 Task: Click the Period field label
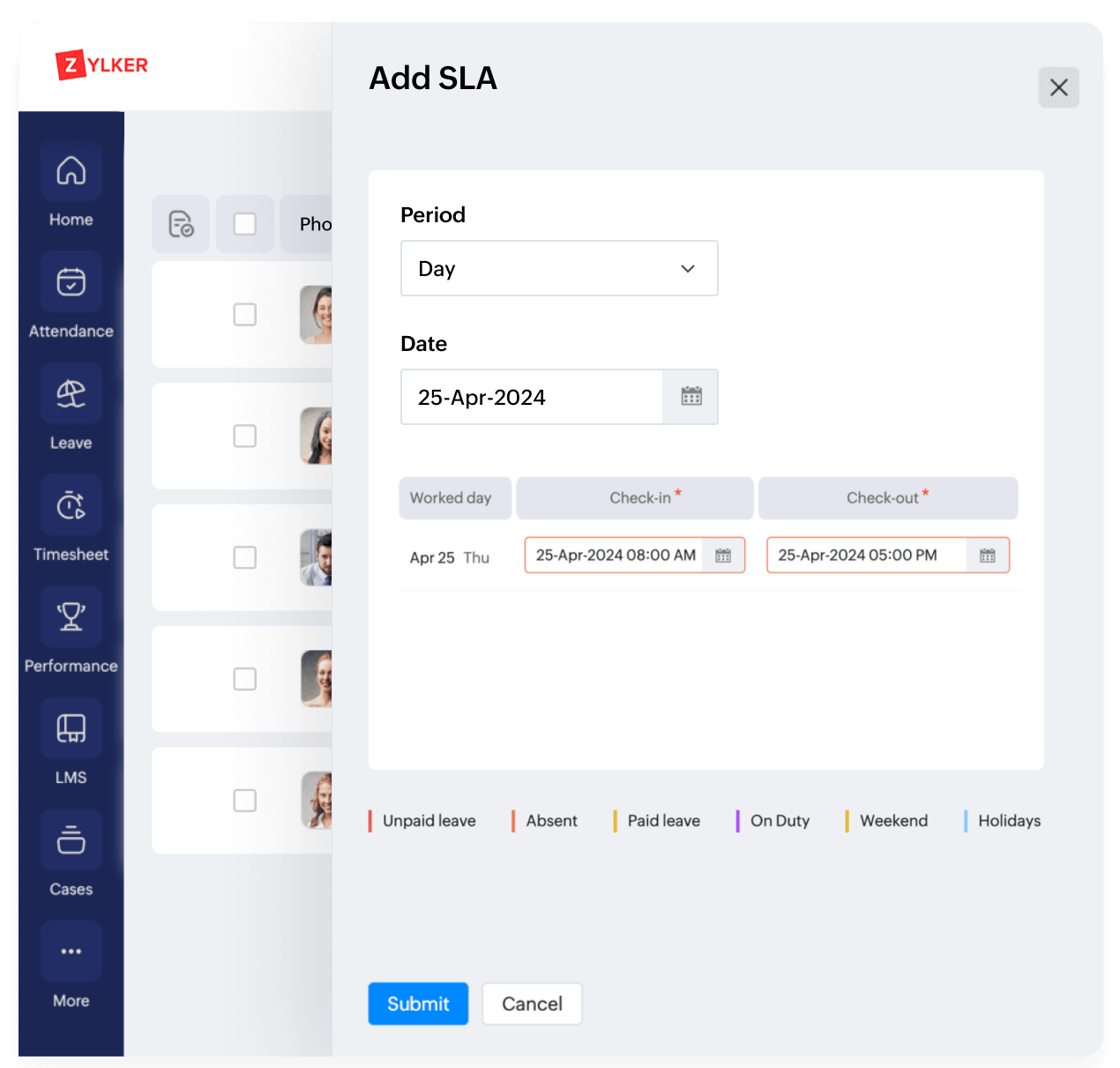[433, 215]
